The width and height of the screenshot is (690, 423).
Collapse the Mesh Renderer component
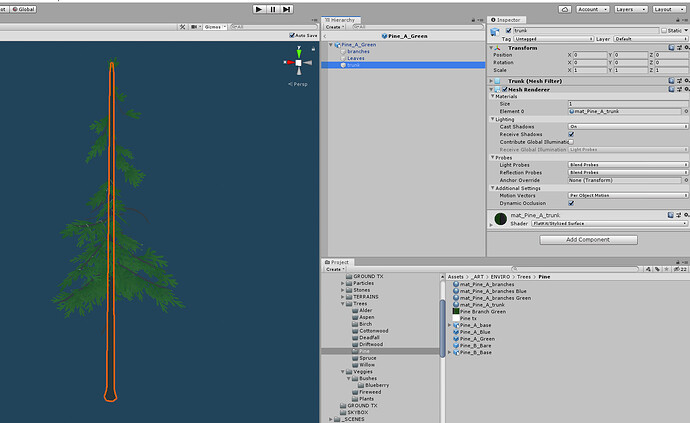coord(492,88)
